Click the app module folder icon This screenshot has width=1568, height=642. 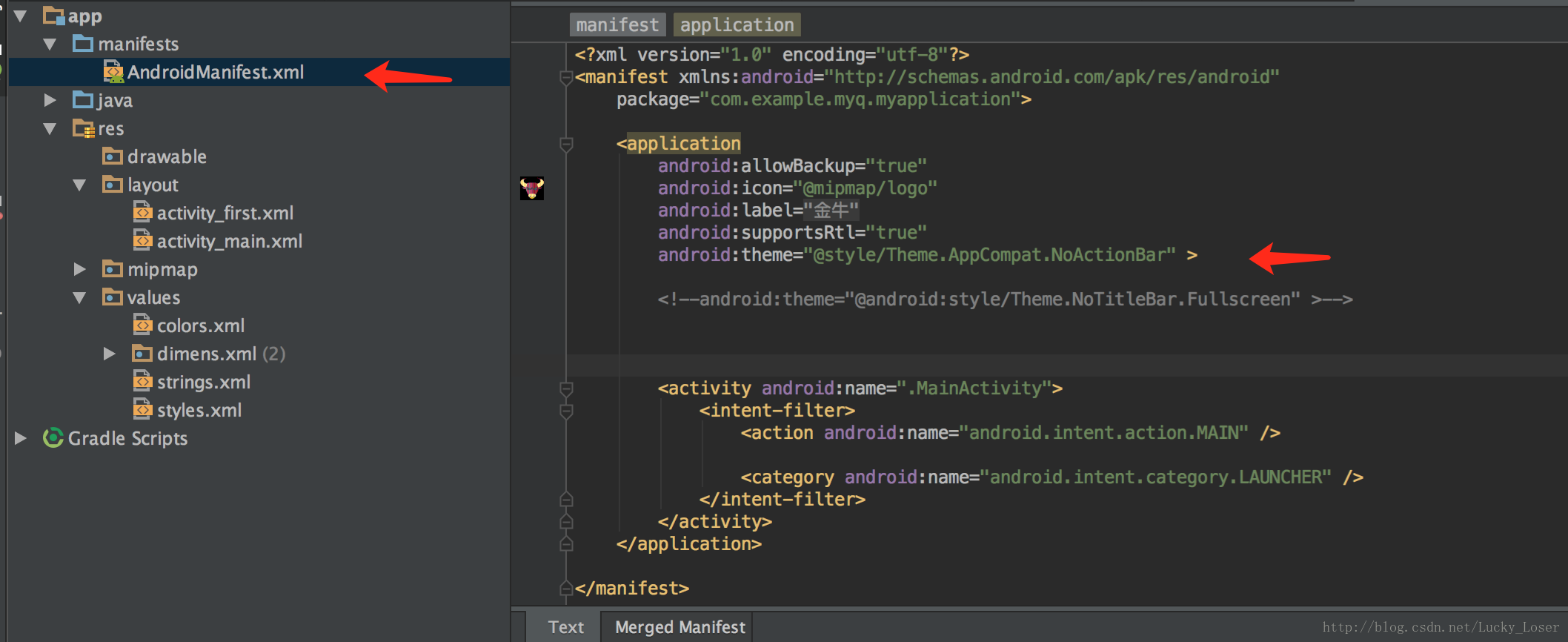pos(53,16)
